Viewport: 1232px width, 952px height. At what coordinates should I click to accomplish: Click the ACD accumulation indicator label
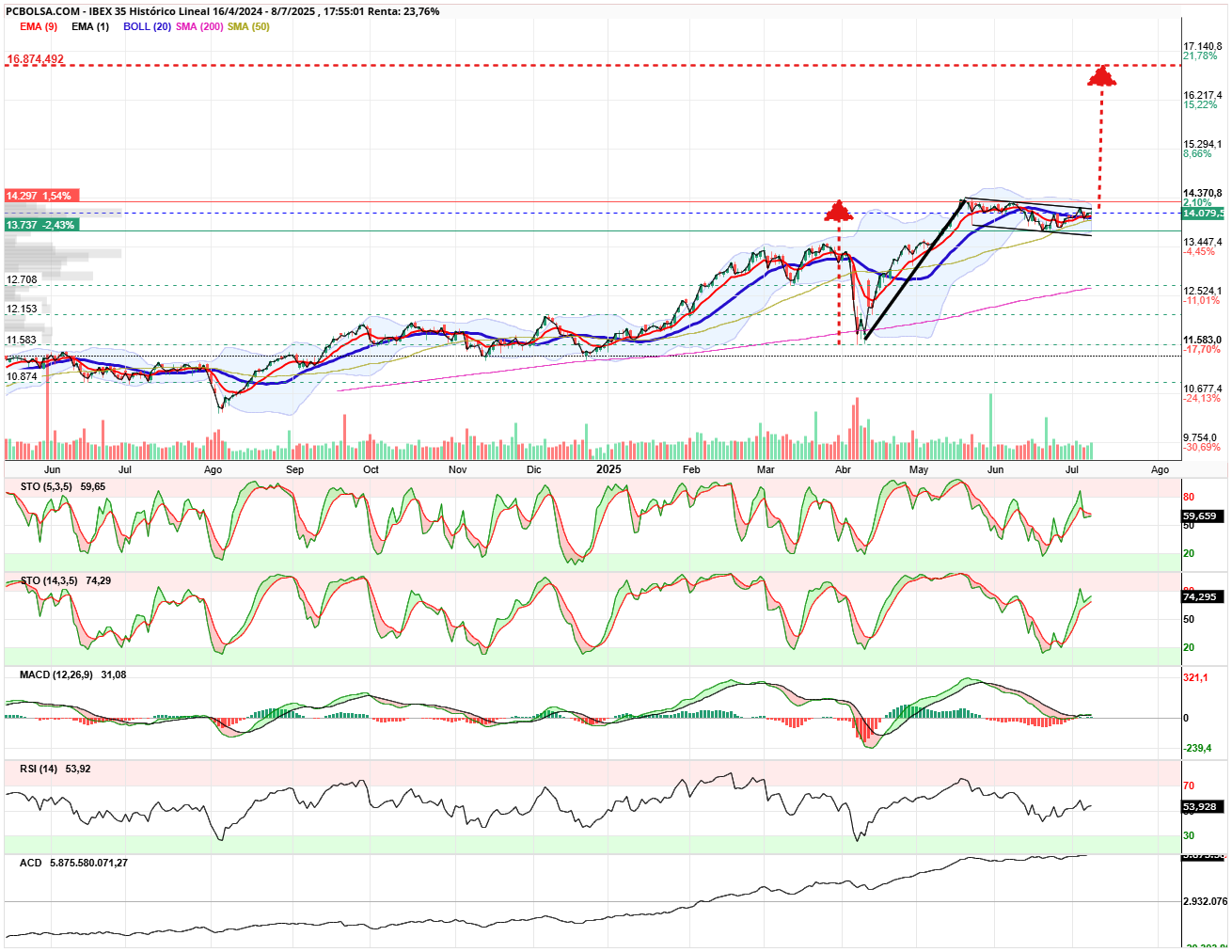coord(31,863)
